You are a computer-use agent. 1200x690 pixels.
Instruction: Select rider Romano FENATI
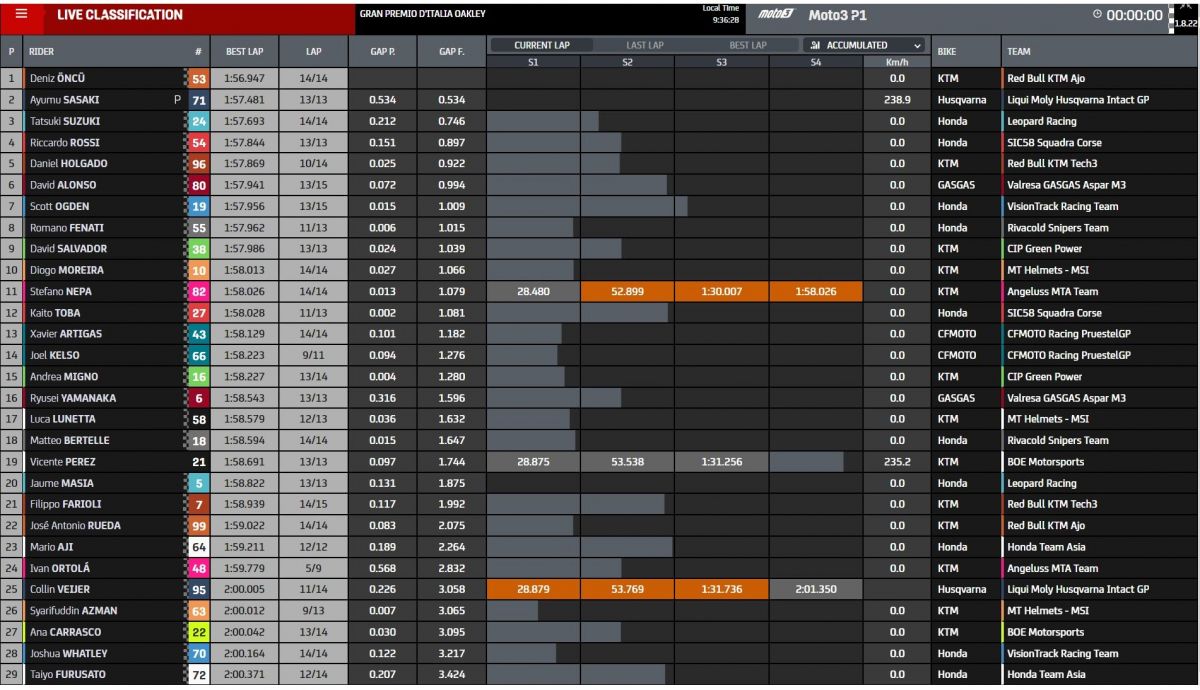pos(66,228)
